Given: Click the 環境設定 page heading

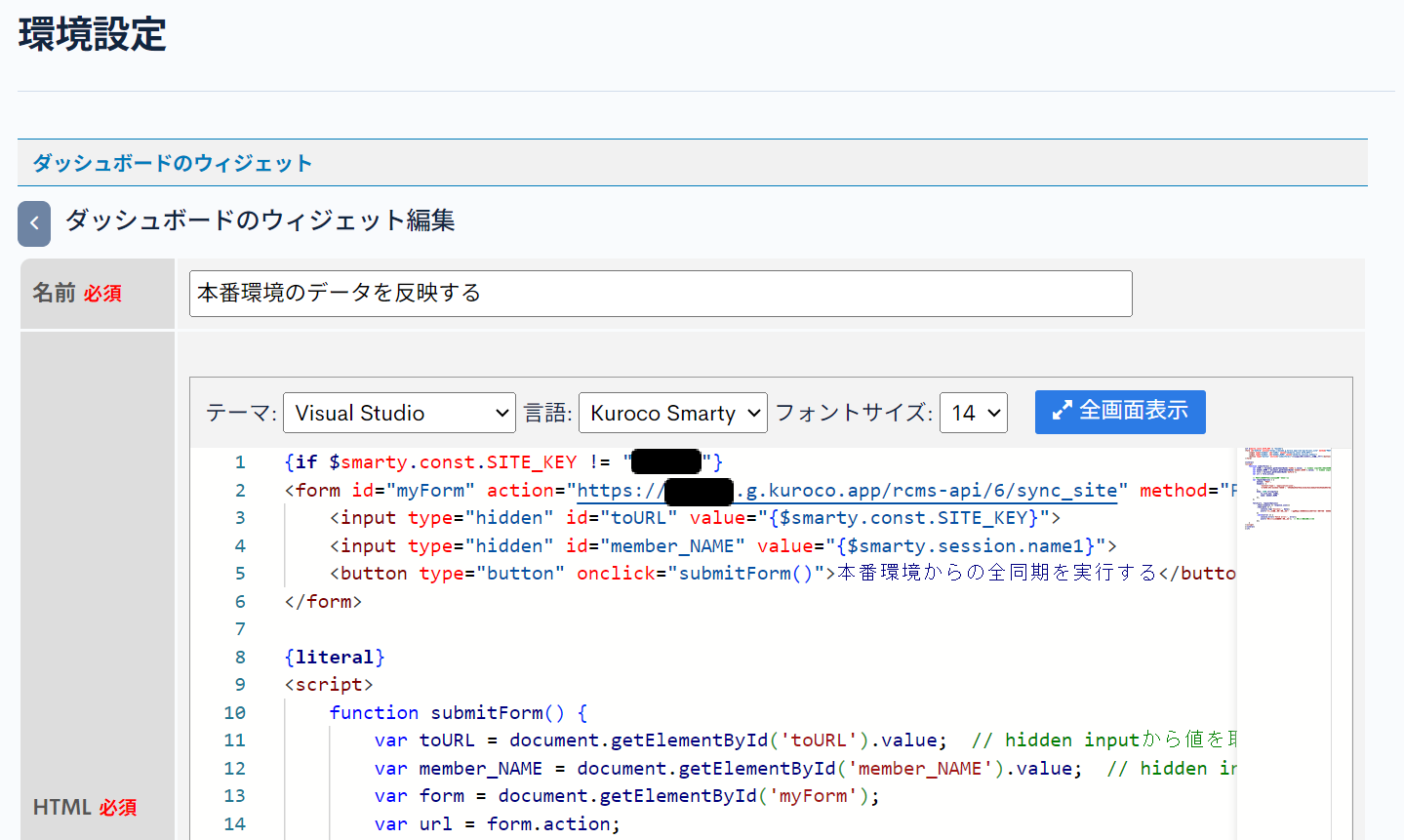Looking at the screenshot, I should click(92, 34).
